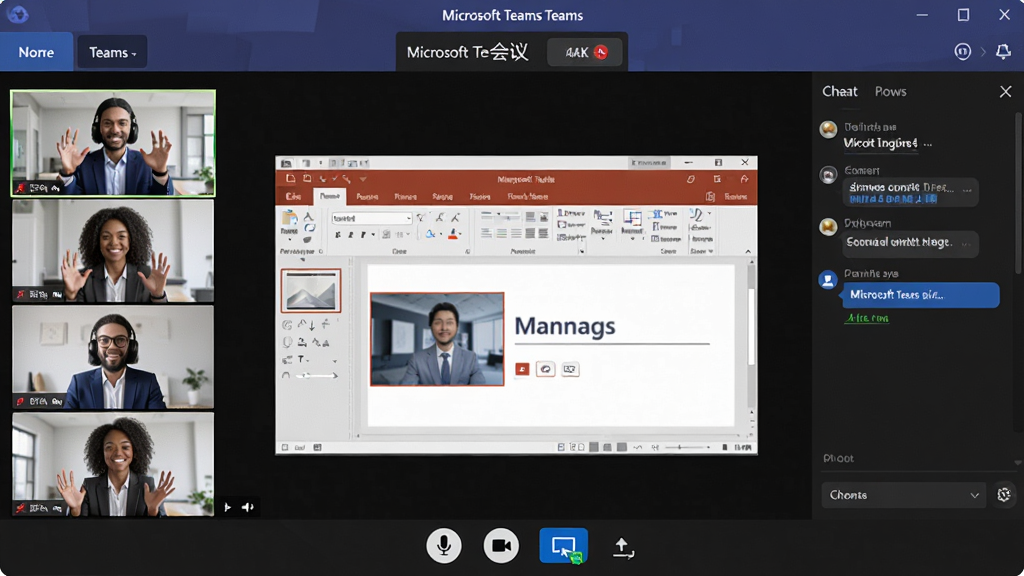Click the notes icon at status bar left
This screenshot has height=576, width=1024.
tap(285, 447)
